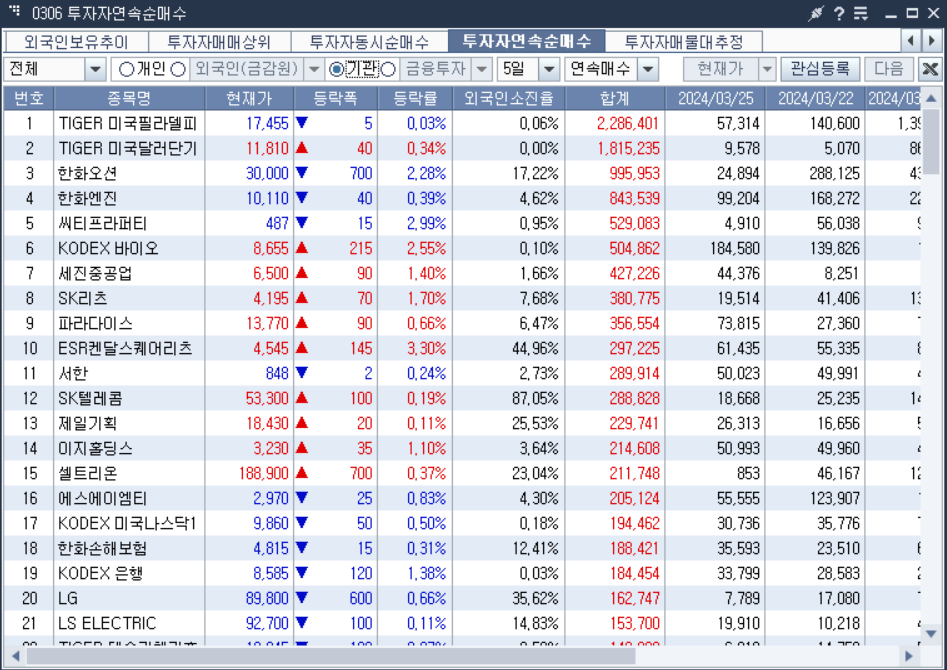Select the SK리츠 stock name
Viewport: 947px width, 670px height.
pos(83,298)
